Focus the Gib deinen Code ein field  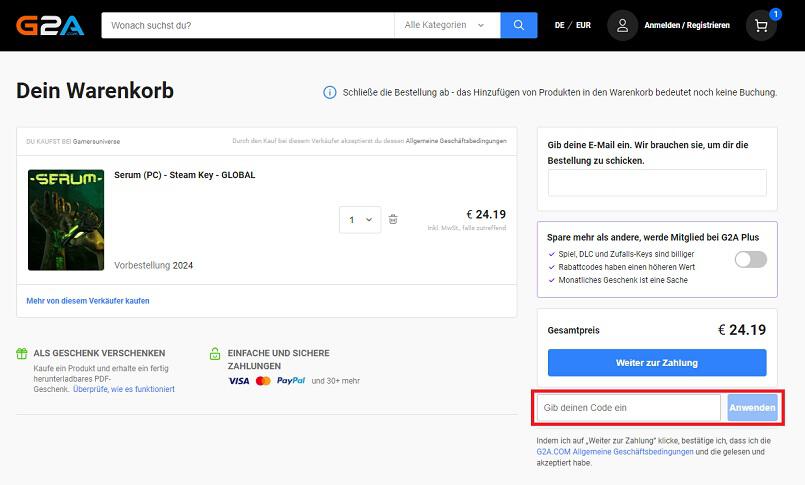(628, 408)
